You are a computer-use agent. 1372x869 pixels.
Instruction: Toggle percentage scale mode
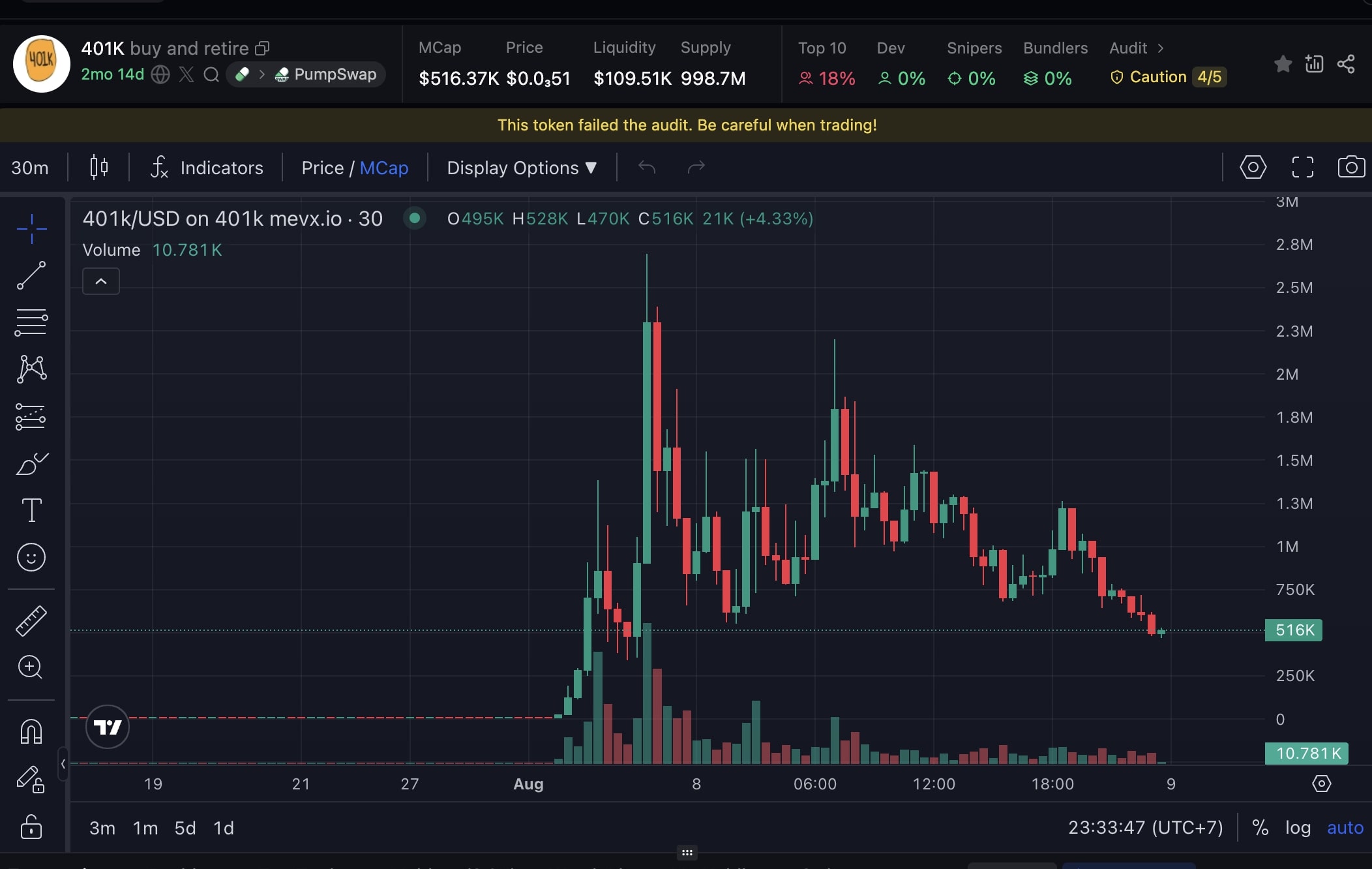pos(1260,828)
